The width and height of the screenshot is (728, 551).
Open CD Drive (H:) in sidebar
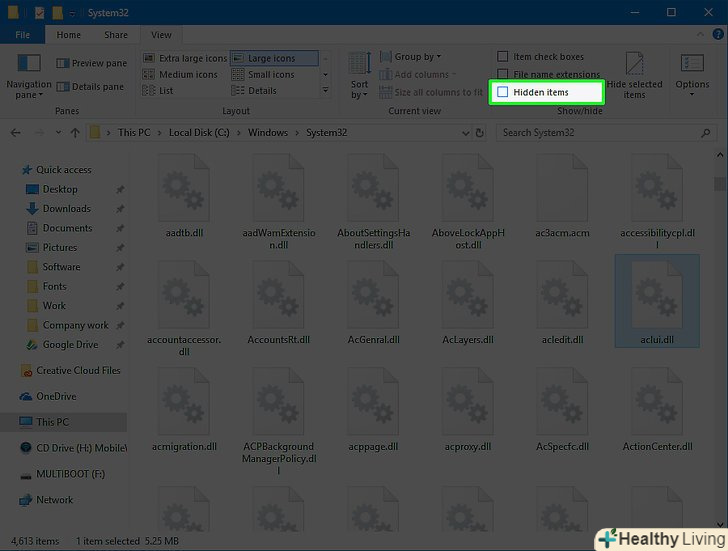pos(81,448)
